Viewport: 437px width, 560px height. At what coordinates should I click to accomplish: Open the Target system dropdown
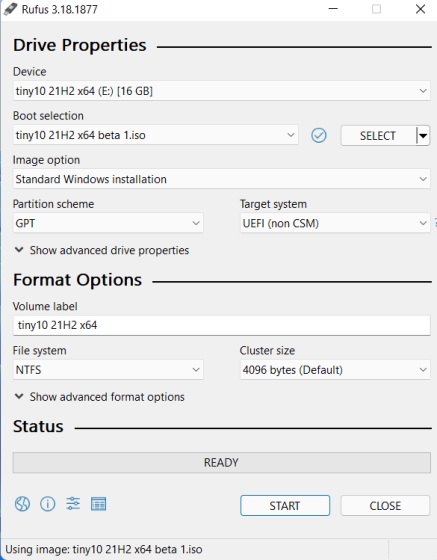(335, 223)
